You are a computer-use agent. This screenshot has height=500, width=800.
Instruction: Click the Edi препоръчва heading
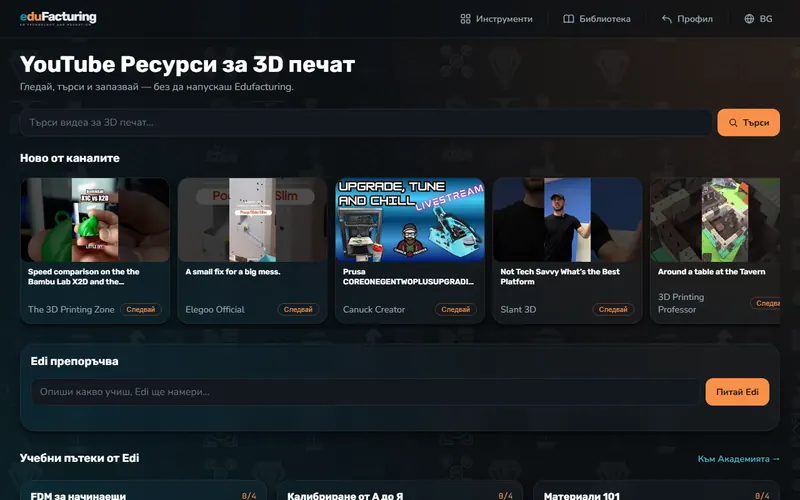(x=74, y=361)
